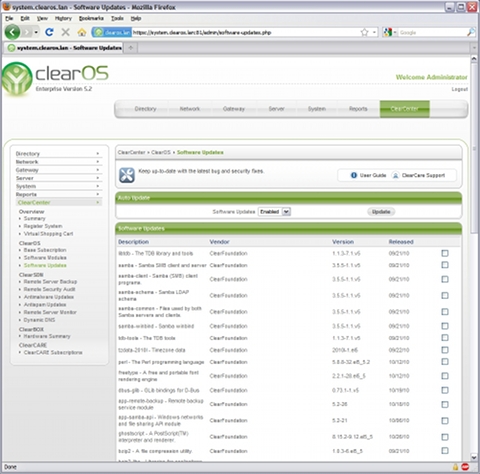
Task: Open Remote Server Backup link
Action: point(50,282)
